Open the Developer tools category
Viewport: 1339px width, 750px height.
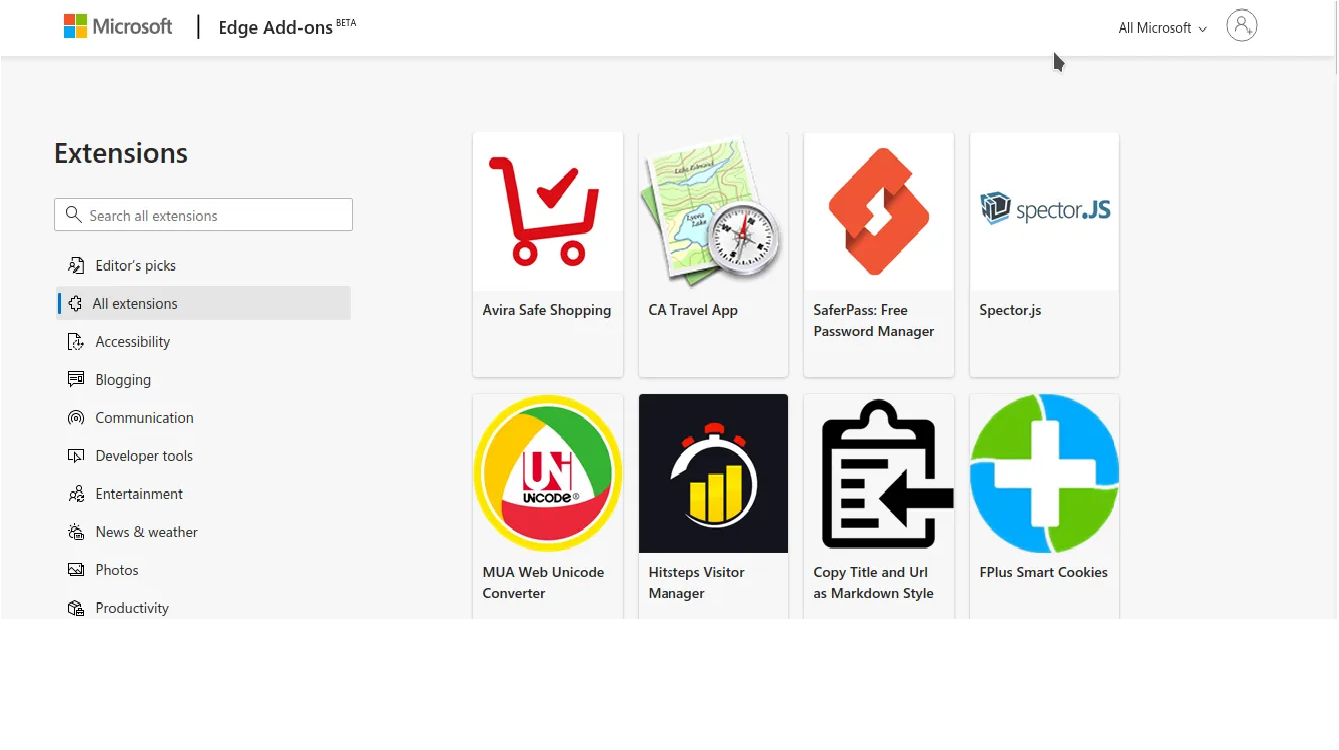coord(144,456)
